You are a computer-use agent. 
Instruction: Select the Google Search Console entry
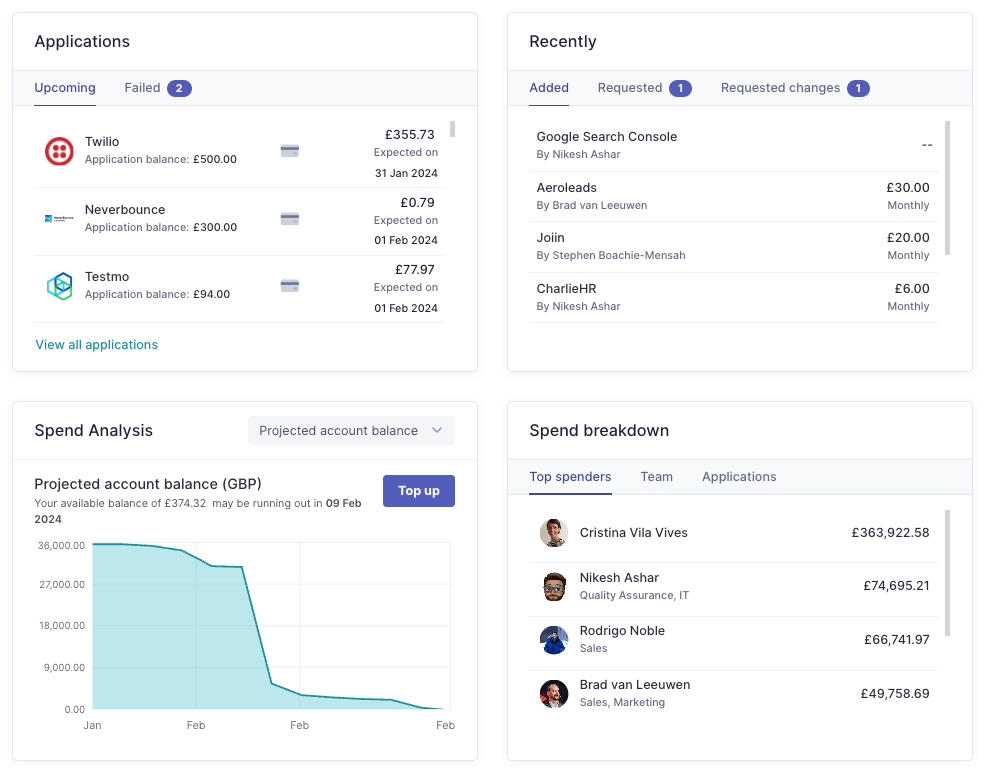pyautogui.click(x=734, y=146)
